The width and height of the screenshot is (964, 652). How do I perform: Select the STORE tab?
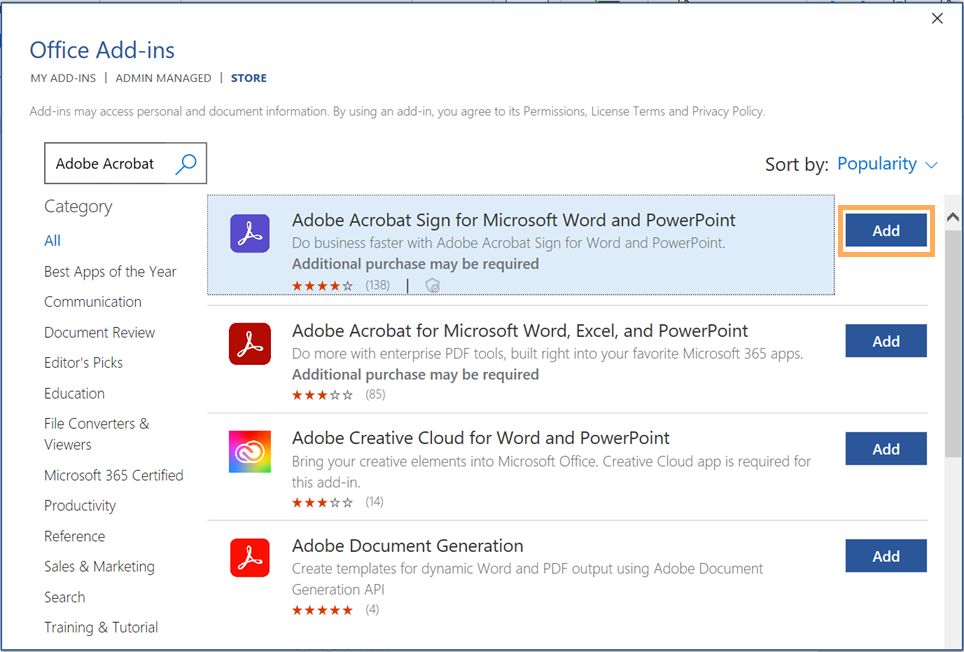pos(248,78)
